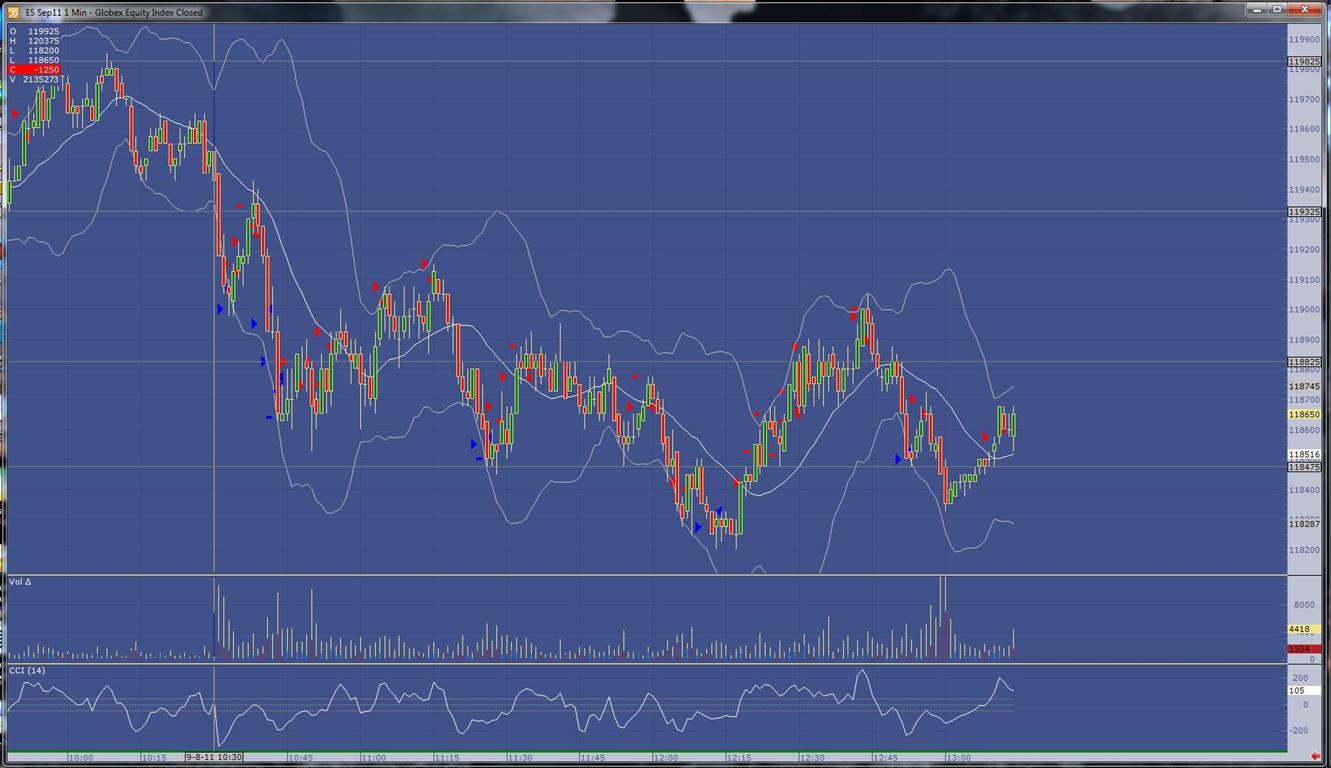Select the open value 'O 119925'

tap(35, 31)
